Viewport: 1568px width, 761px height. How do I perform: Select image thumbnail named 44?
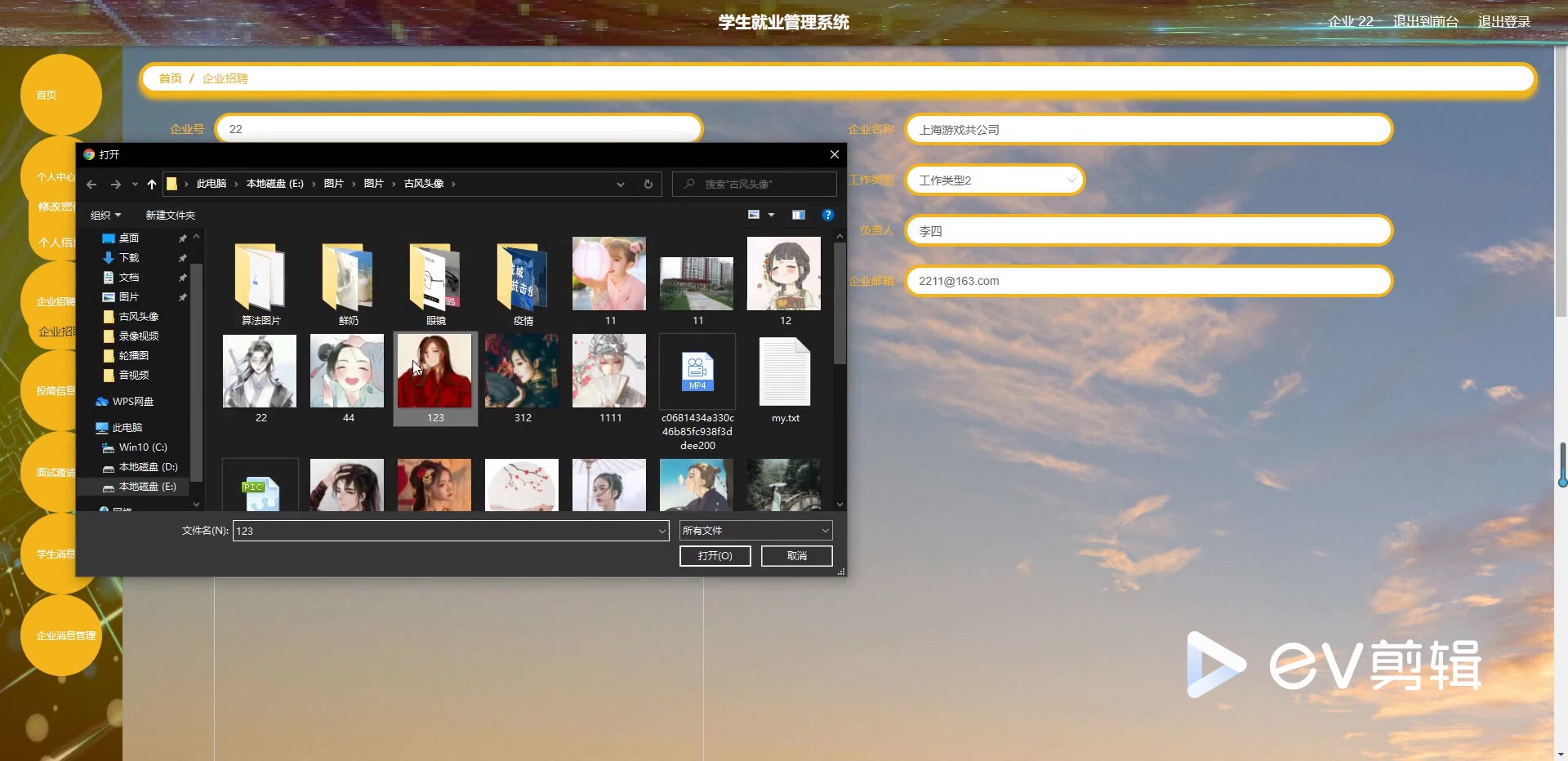pyautogui.click(x=348, y=380)
